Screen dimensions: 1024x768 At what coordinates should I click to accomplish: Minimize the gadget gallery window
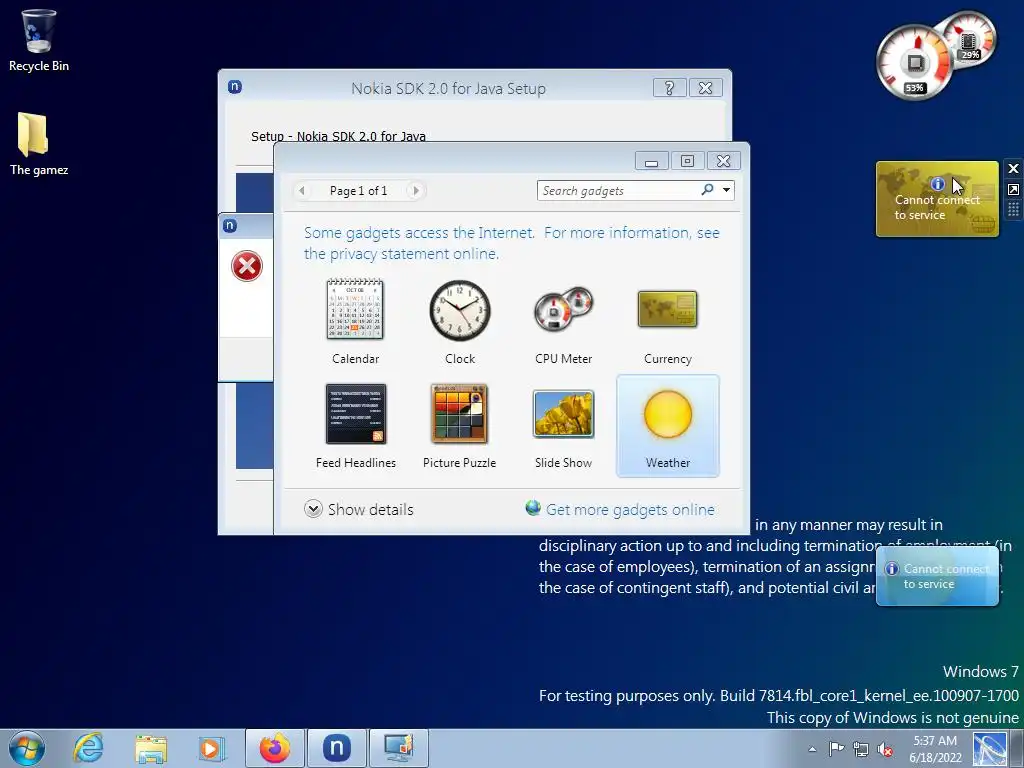point(651,161)
